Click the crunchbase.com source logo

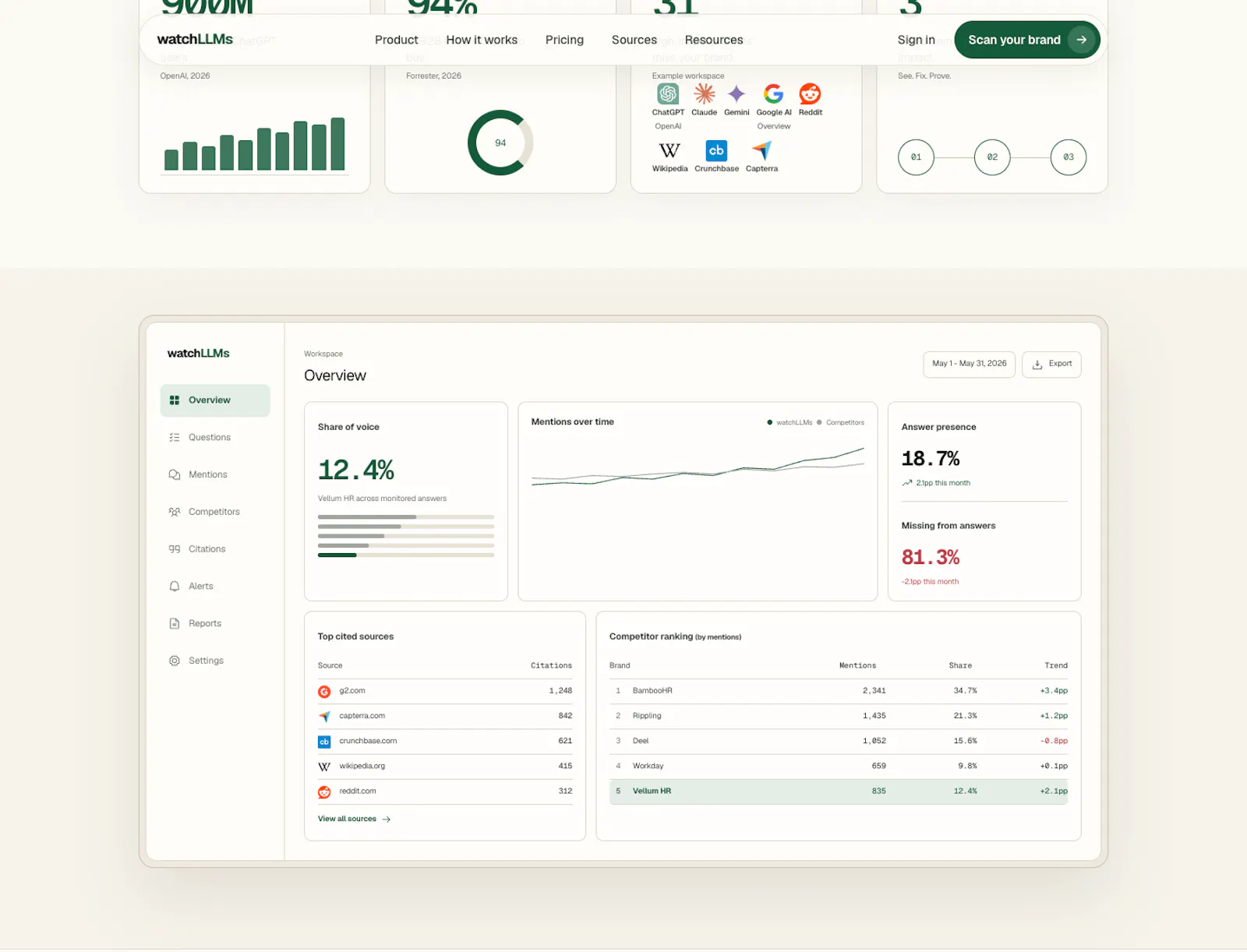(324, 742)
